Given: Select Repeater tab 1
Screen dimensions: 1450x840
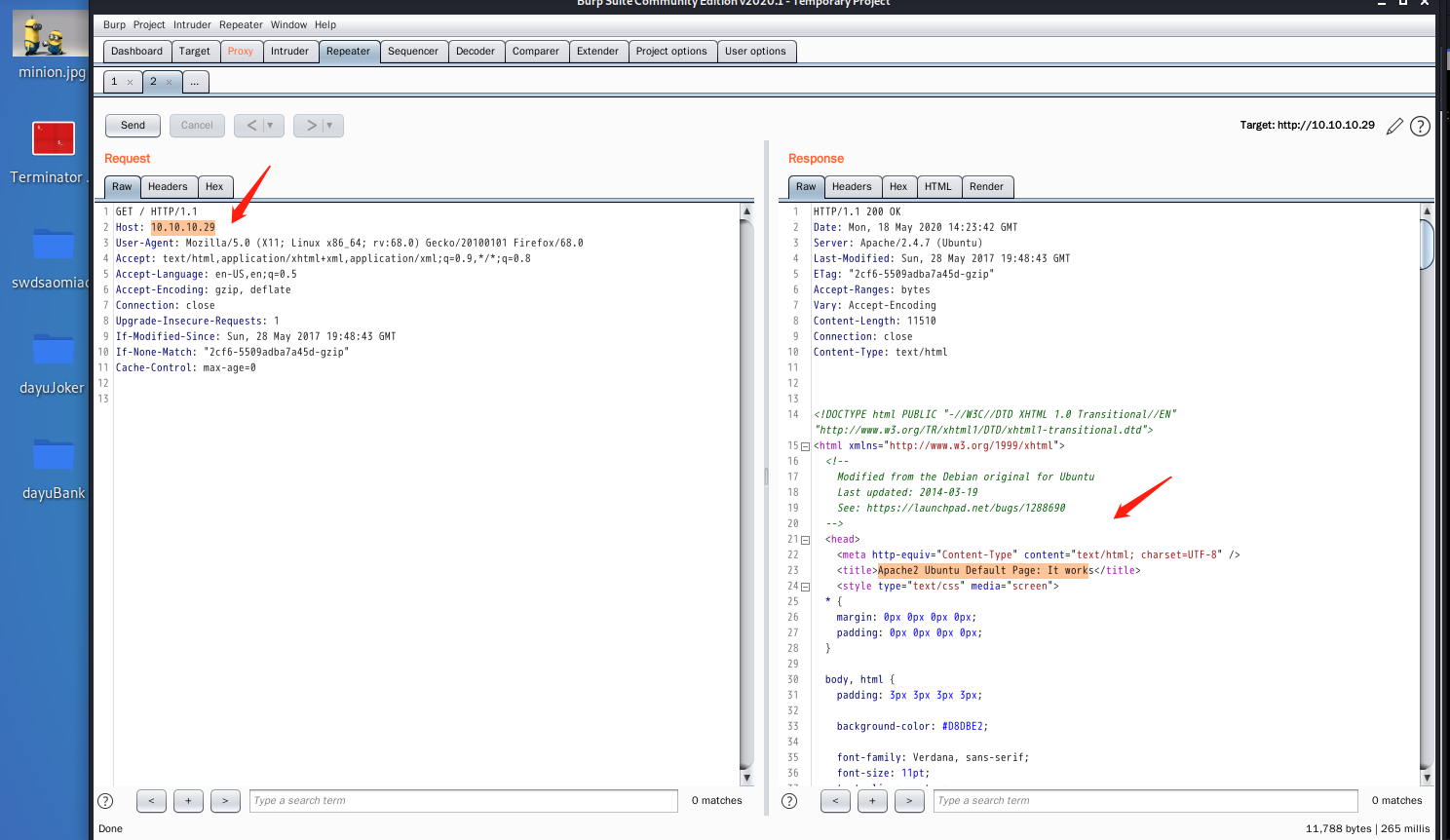Looking at the screenshot, I should tap(115, 82).
